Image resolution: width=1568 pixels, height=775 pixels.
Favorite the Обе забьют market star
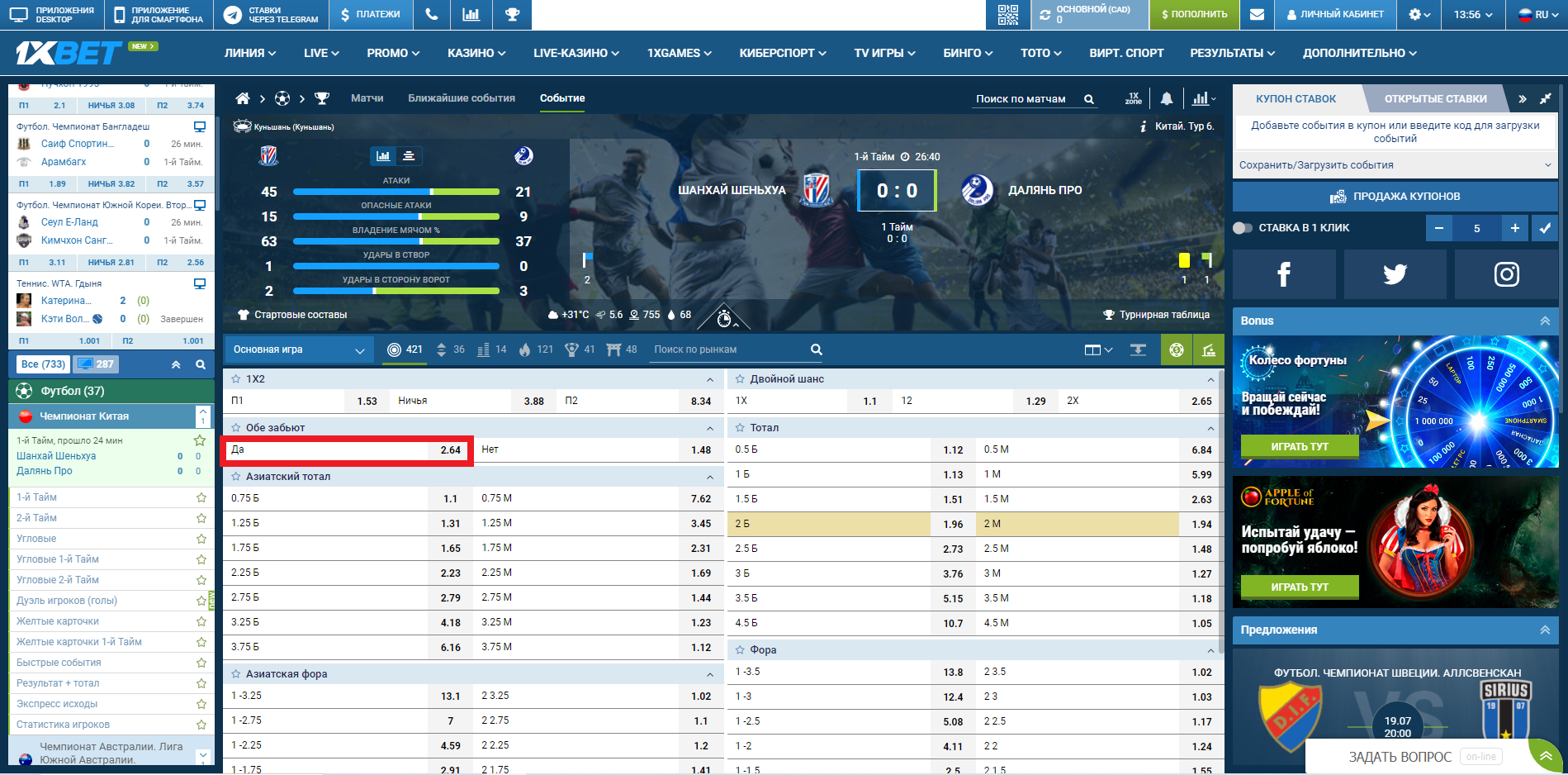[x=236, y=428]
